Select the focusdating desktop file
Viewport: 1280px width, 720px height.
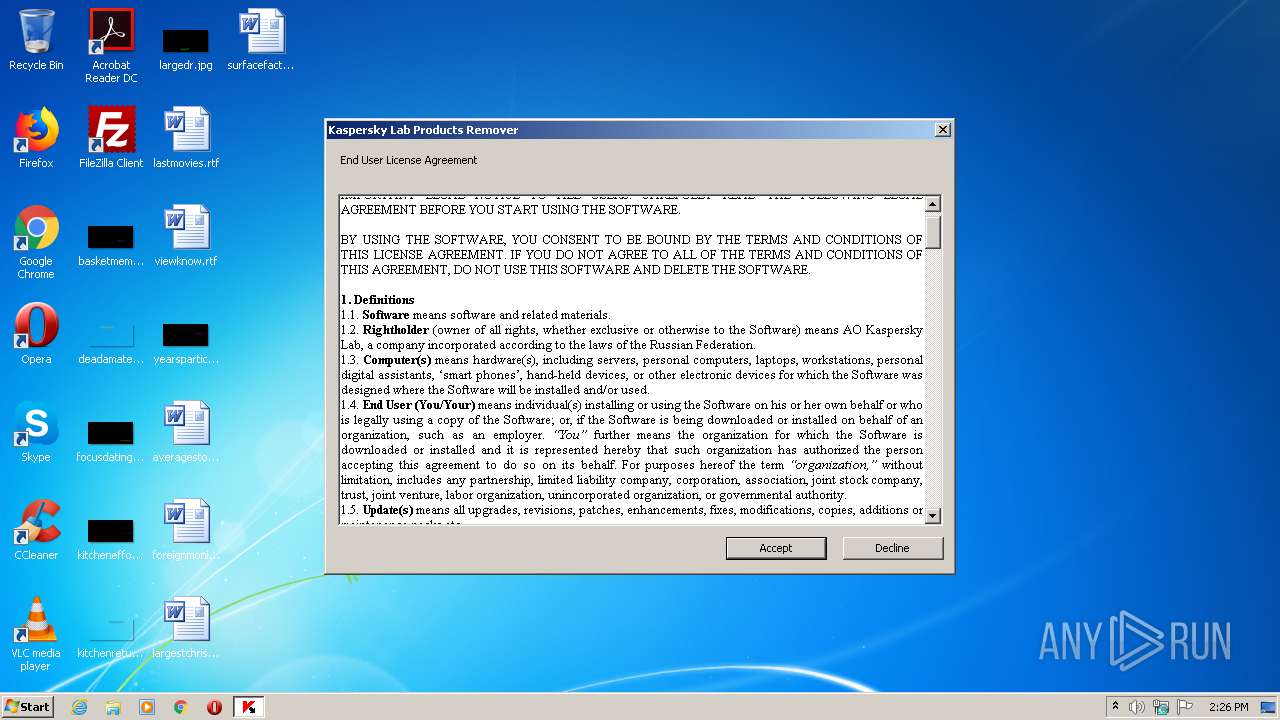click(x=111, y=440)
